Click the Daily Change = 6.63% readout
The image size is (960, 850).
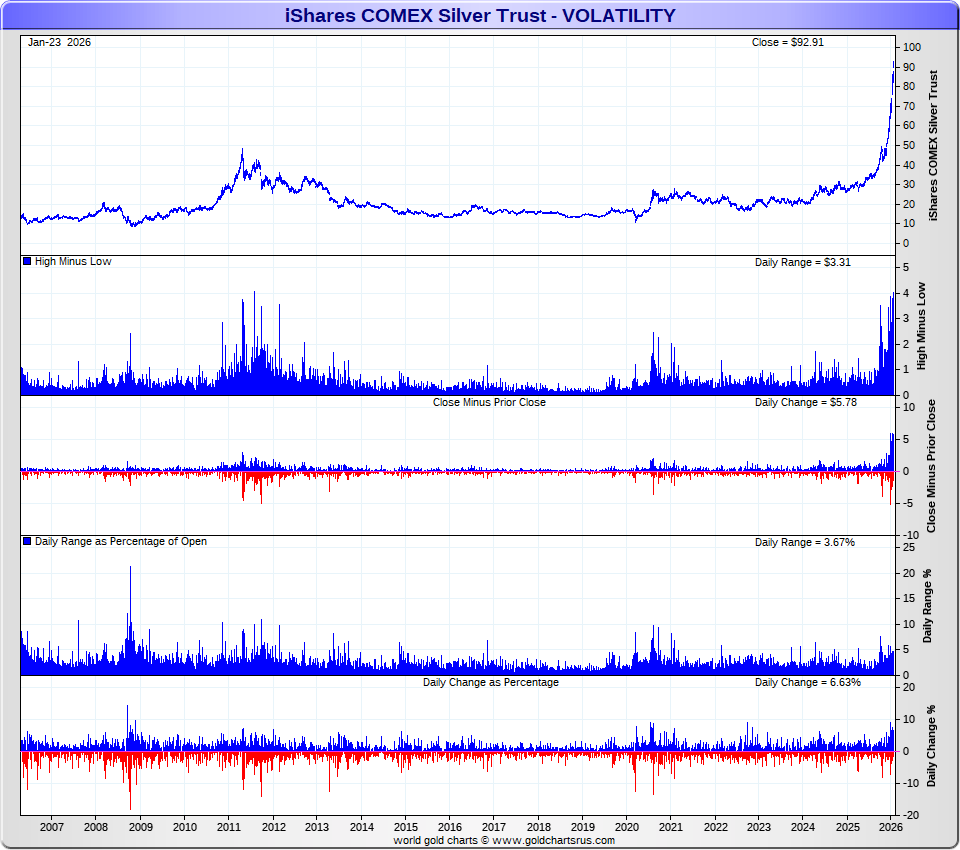(807, 682)
